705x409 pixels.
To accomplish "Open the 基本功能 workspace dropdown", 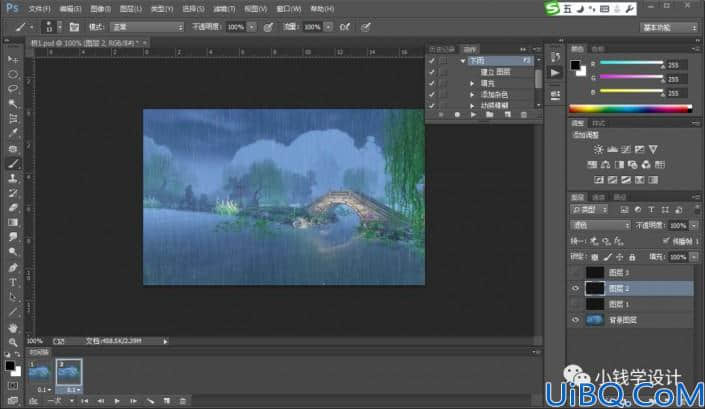I will point(669,28).
